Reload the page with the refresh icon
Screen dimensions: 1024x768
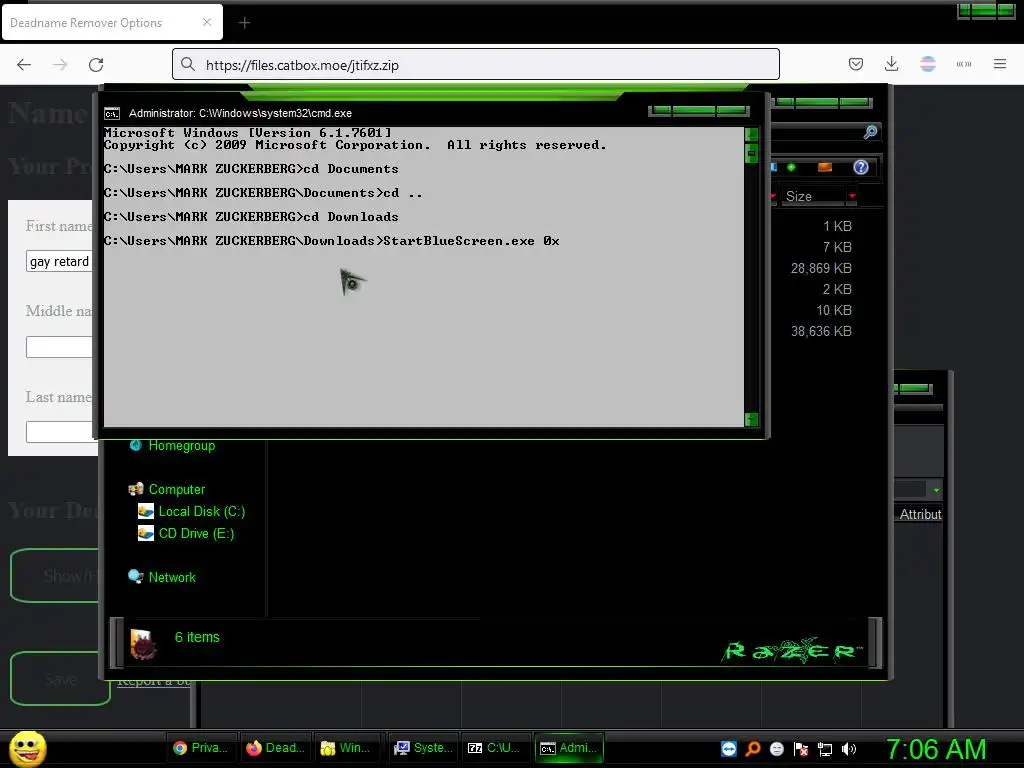(x=96, y=64)
